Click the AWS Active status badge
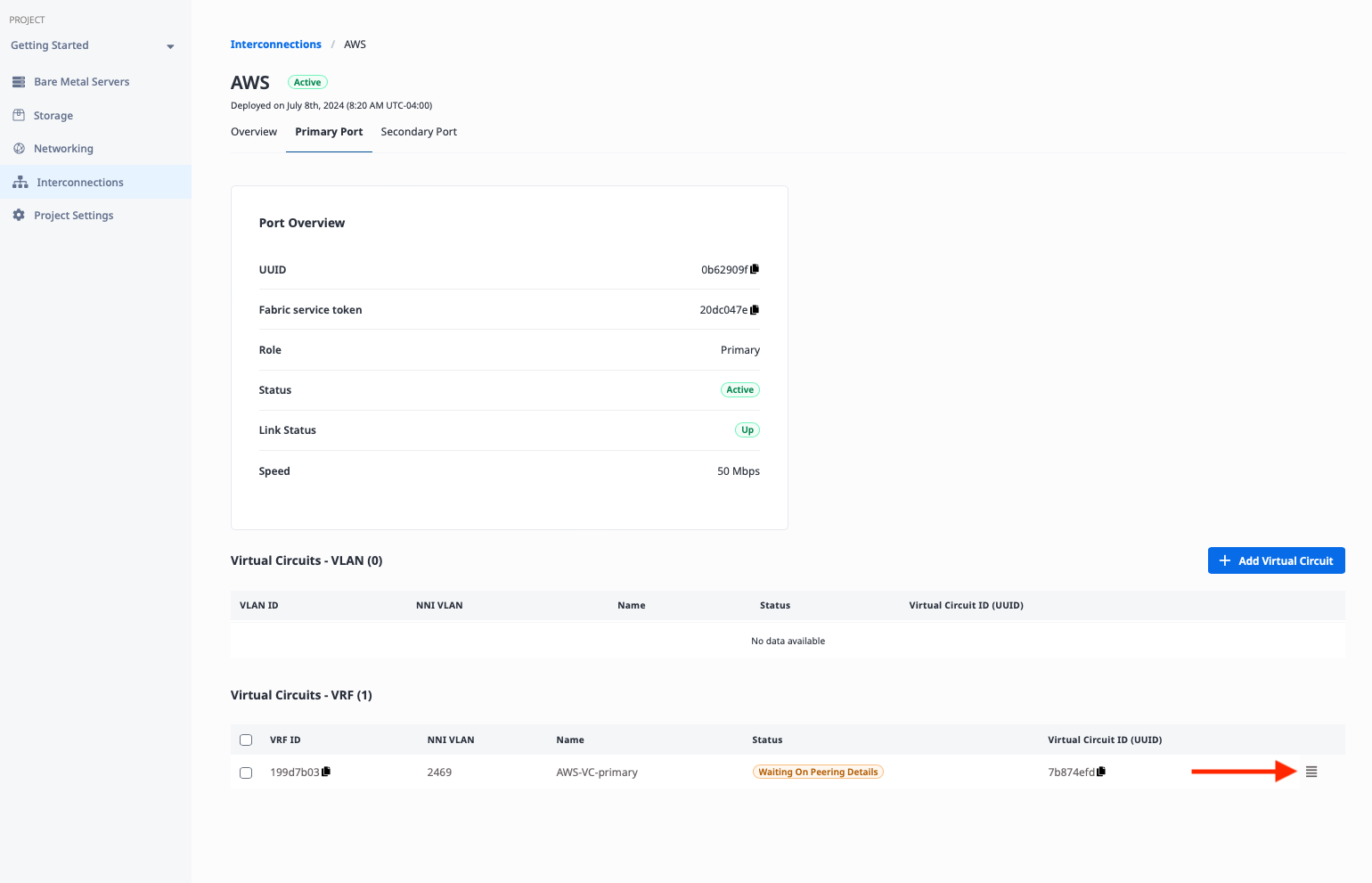 307,82
